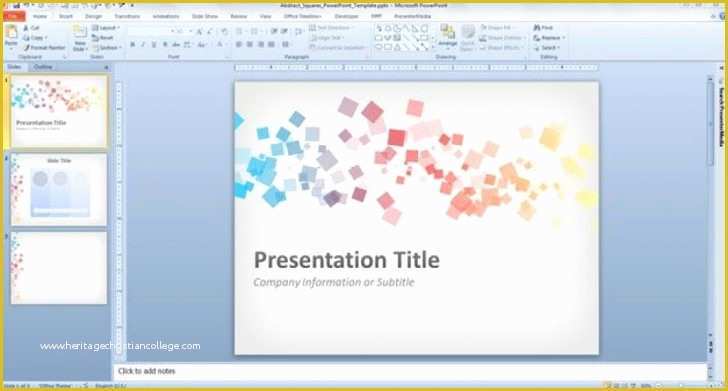Open the File tab
Image resolution: width=728 pixels, height=391 pixels.
click(14, 16)
